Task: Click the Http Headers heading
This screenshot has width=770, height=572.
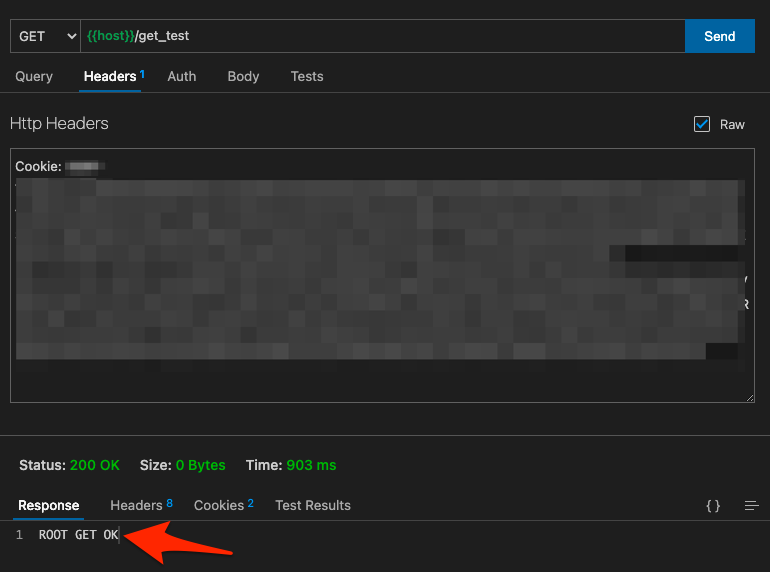Action: coord(59,124)
